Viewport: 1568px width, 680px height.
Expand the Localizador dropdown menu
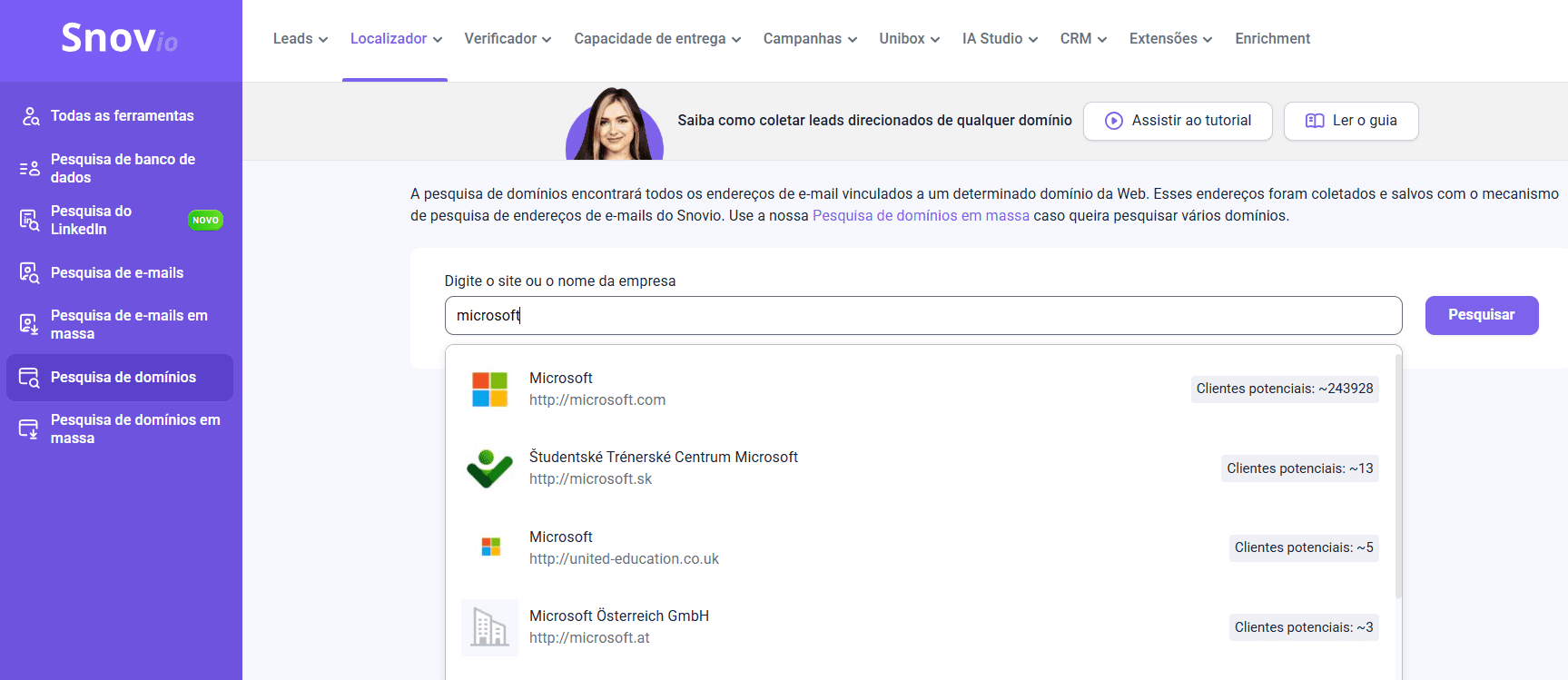pyautogui.click(x=397, y=39)
